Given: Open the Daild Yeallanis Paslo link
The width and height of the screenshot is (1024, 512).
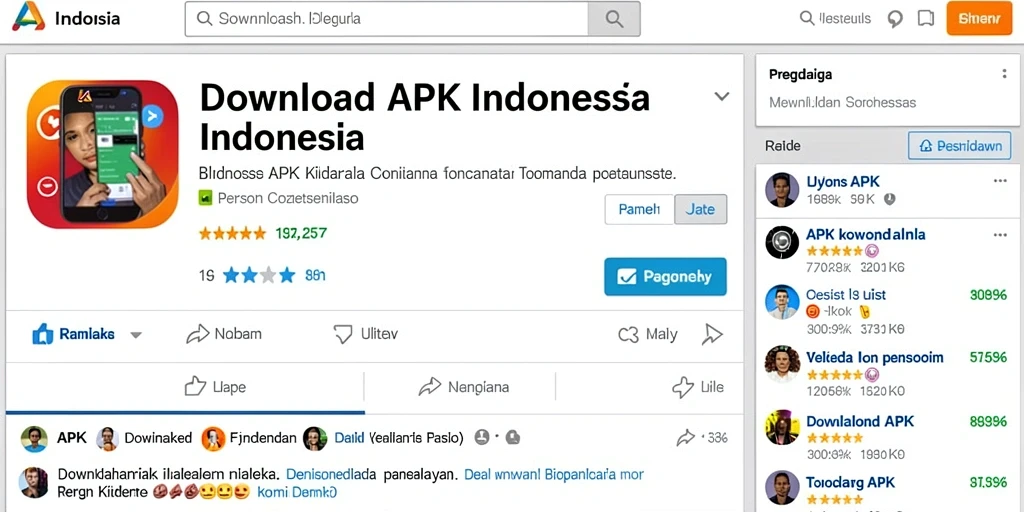Looking at the screenshot, I should pyautogui.click(x=399, y=438).
